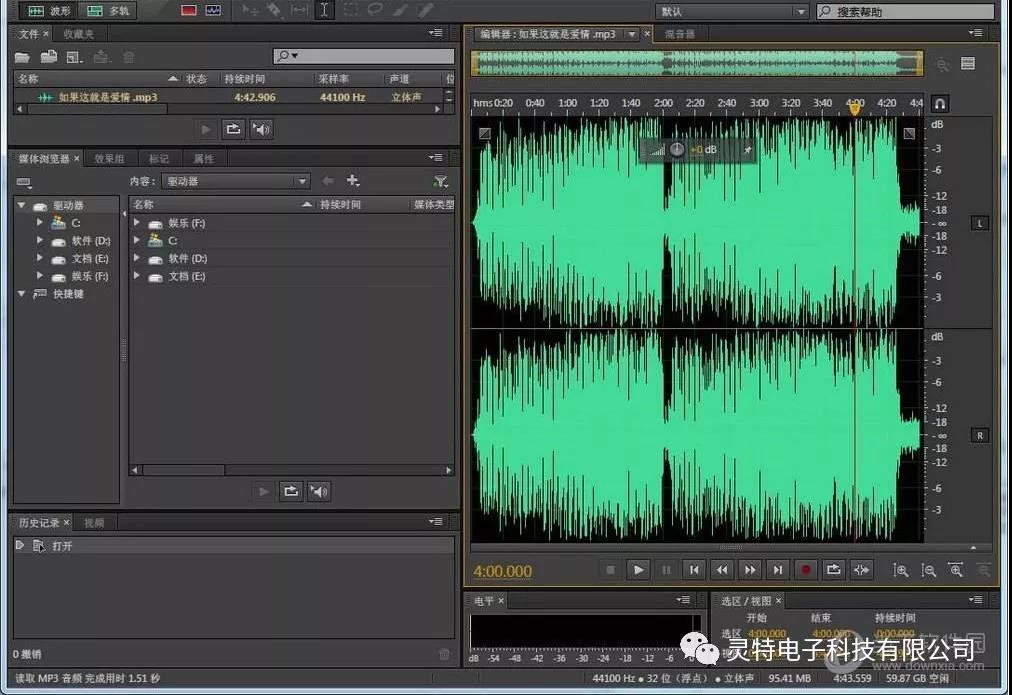Expand the 文档 (E:) drive in left tree
Image resolution: width=1012 pixels, height=695 pixels.
coord(40,258)
